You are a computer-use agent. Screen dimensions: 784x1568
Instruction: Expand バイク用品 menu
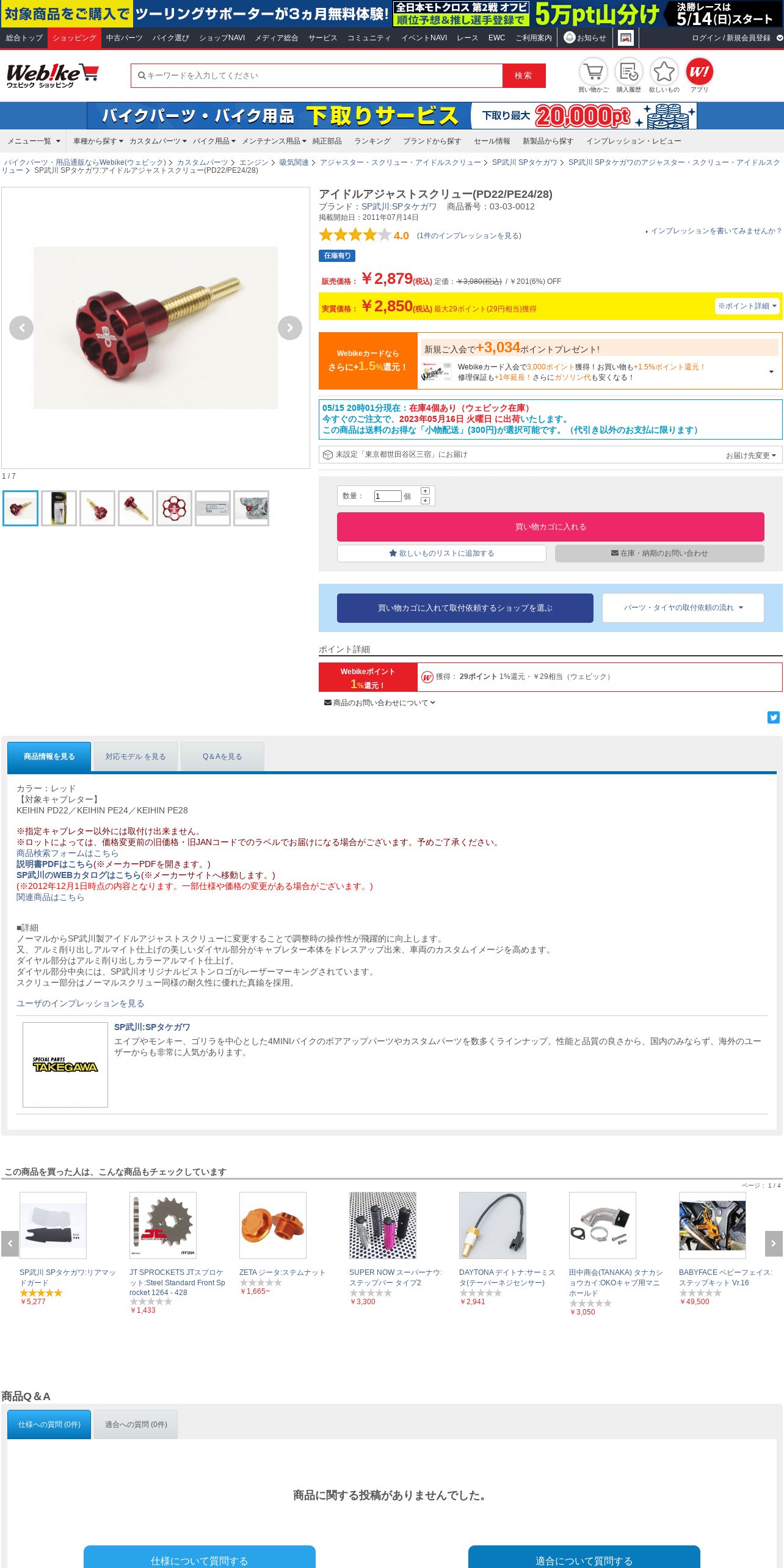pyautogui.click(x=214, y=141)
